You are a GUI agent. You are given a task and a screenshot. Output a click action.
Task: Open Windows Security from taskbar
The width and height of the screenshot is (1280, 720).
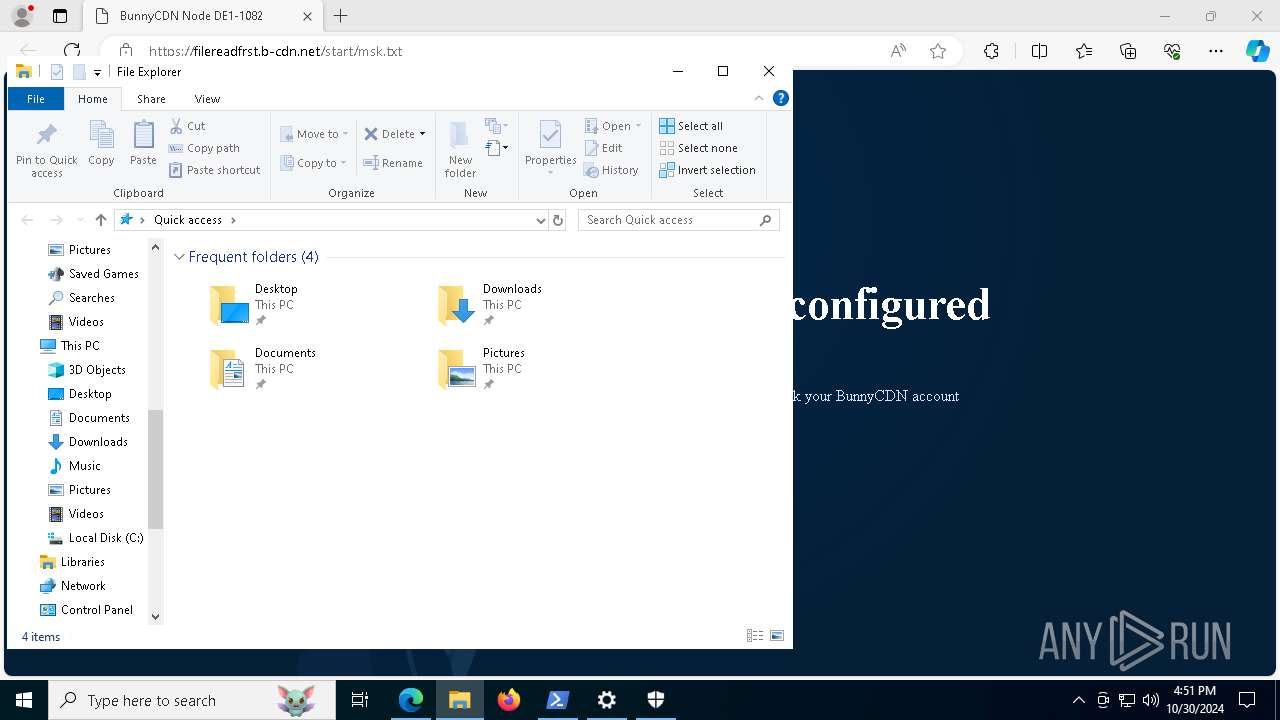656,700
